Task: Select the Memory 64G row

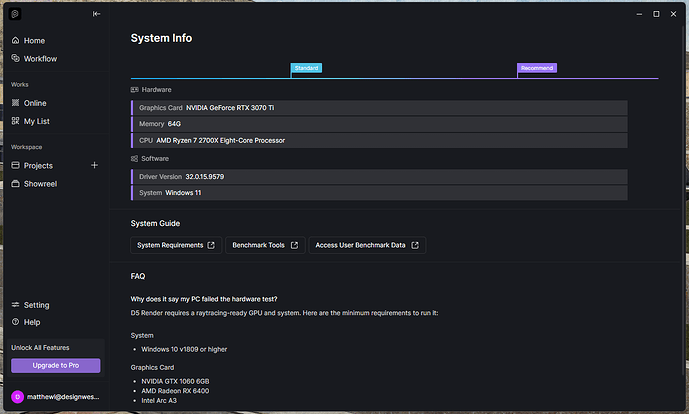Action: tap(379, 124)
